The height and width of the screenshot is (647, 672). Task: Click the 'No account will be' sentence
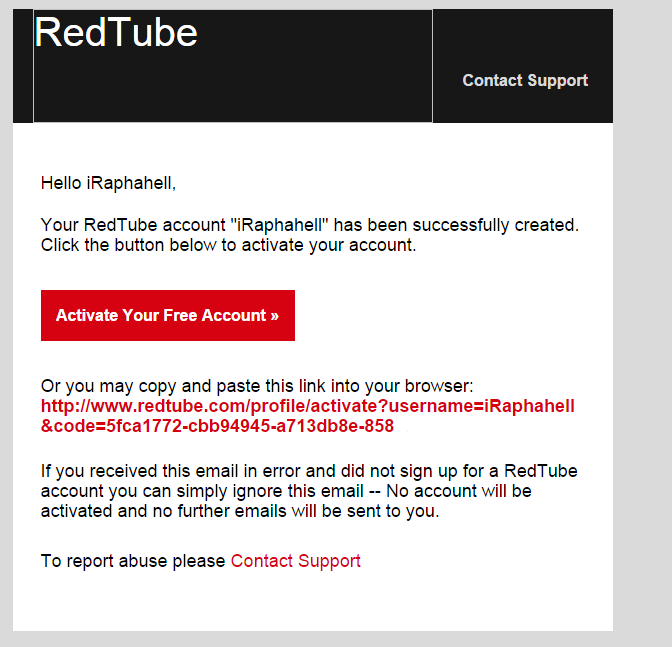coord(459,491)
